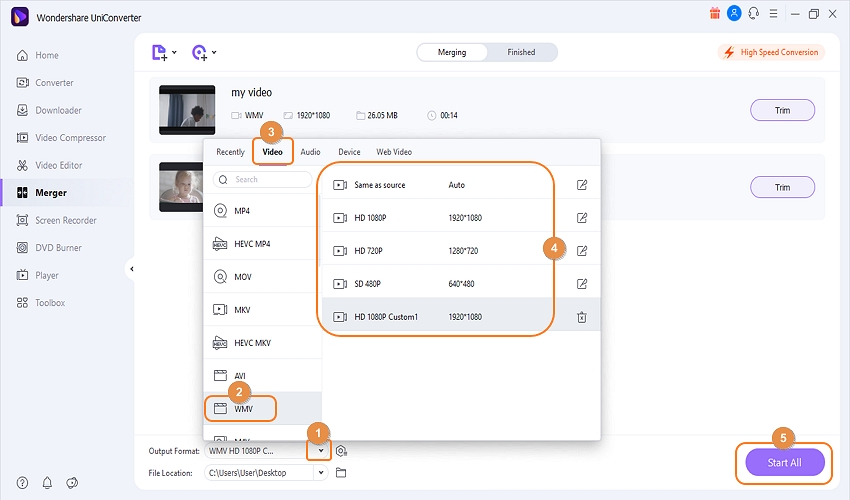Delete the HD 1080P Custom1 preset

pyautogui.click(x=582, y=317)
